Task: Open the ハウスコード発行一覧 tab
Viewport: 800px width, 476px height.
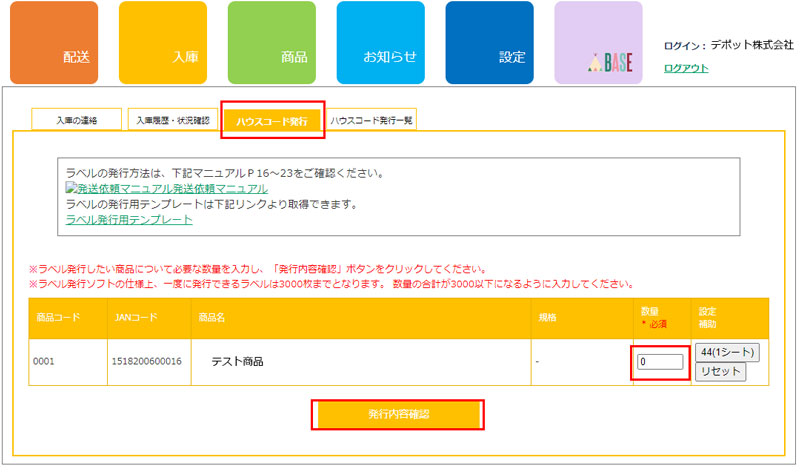Action: [371, 120]
